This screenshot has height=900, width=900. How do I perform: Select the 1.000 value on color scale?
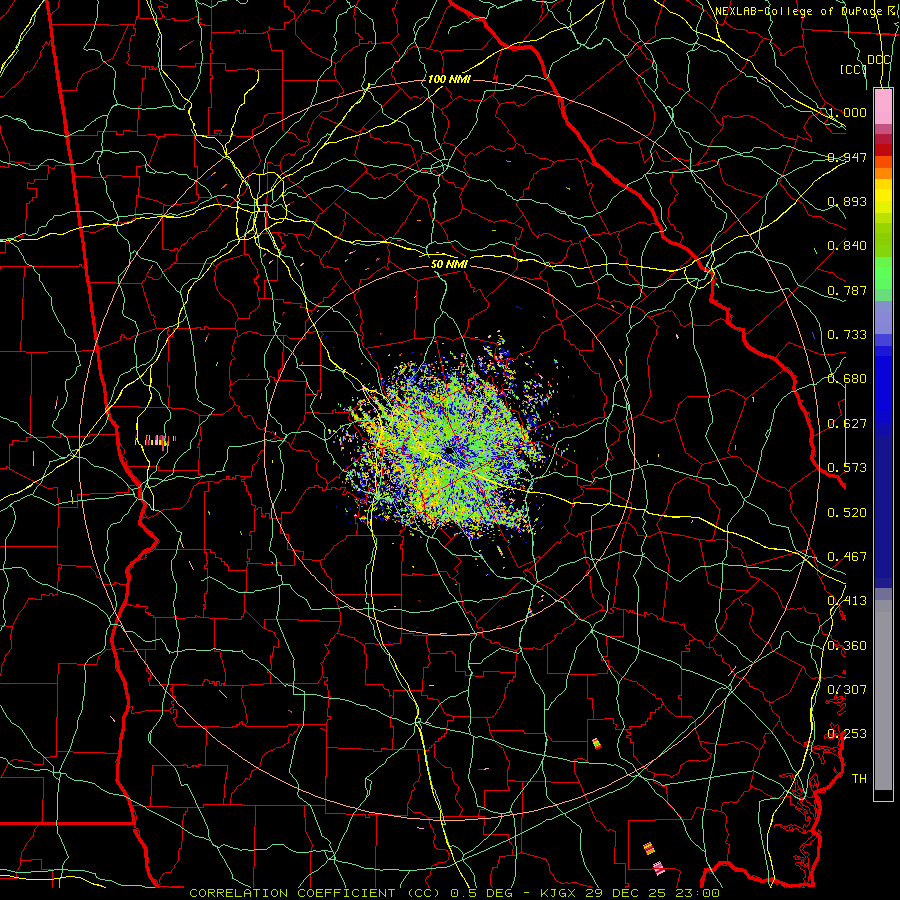[847, 112]
